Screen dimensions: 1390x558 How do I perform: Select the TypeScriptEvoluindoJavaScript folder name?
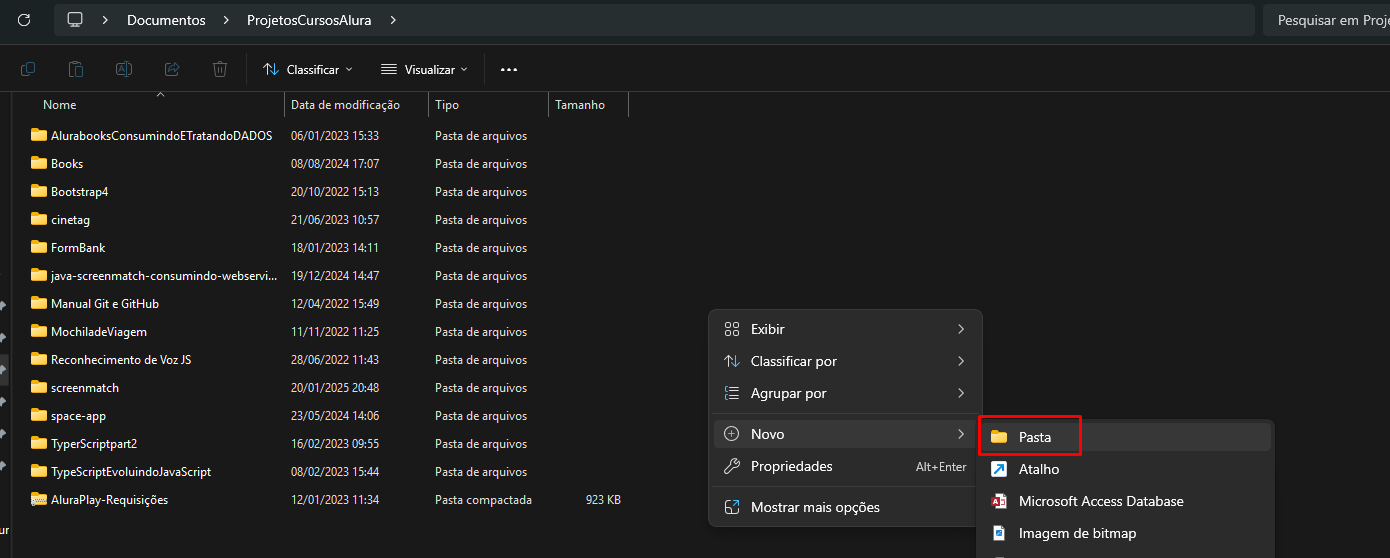tap(131, 471)
